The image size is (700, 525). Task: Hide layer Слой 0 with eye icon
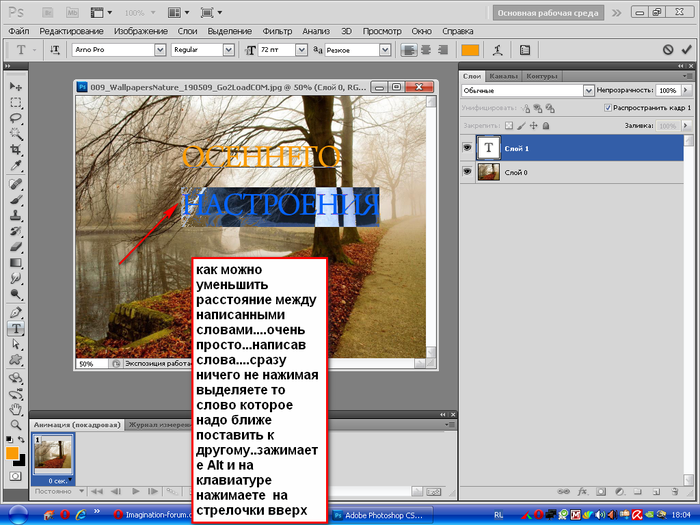467,171
